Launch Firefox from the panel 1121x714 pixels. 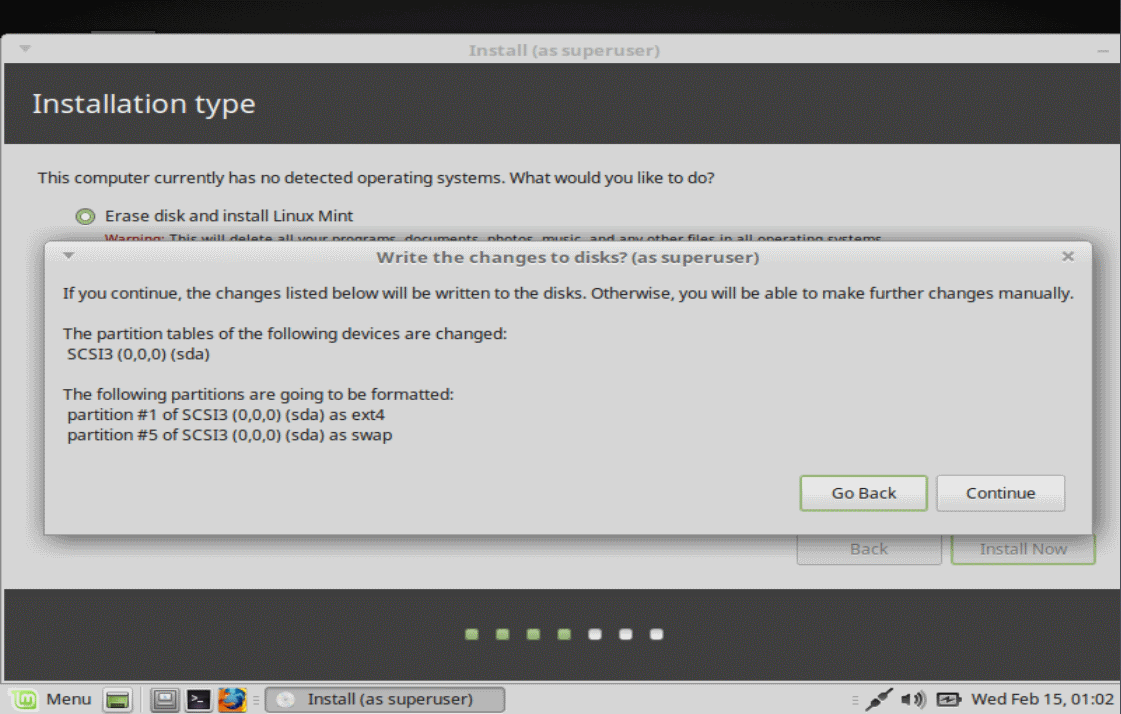[x=232, y=700]
